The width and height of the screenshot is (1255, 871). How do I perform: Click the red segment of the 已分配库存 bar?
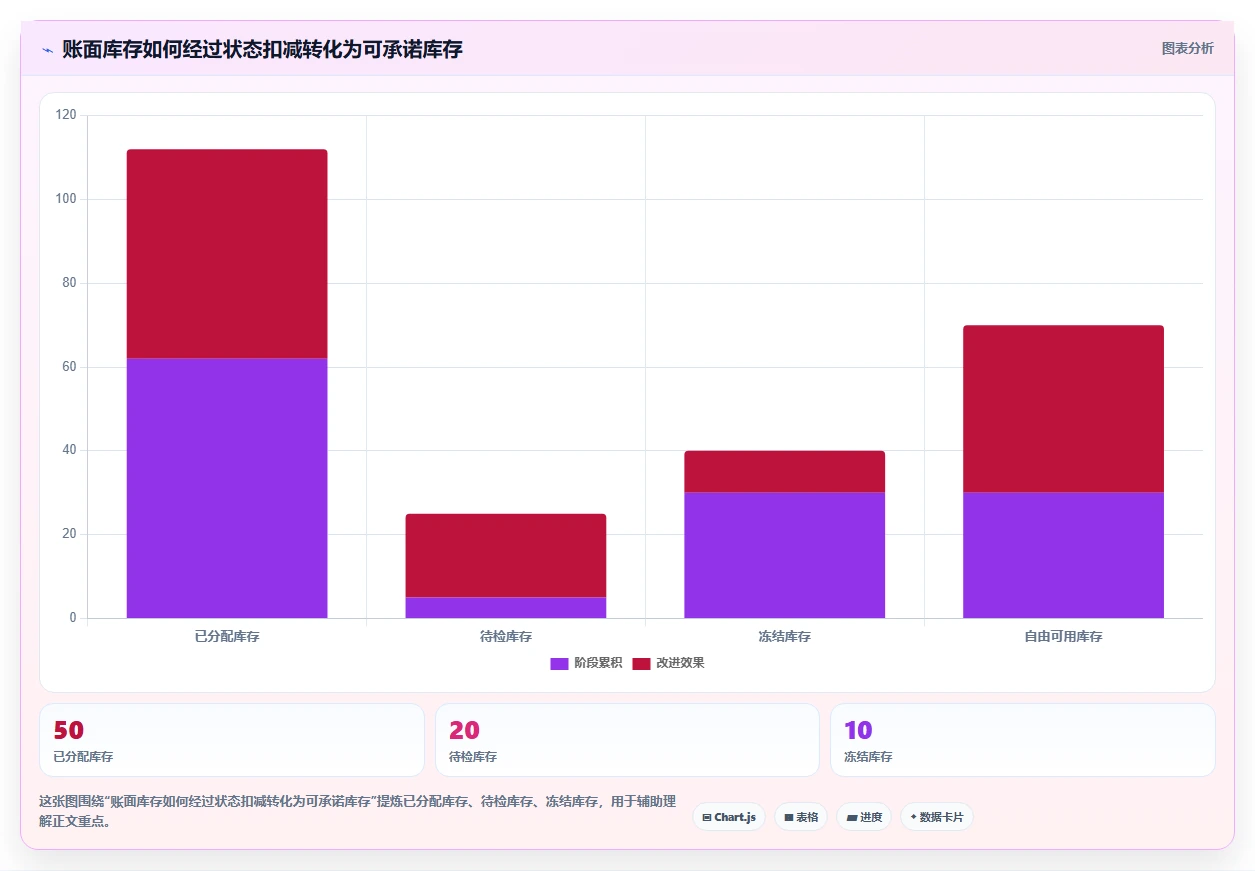pyautogui.click(x=227, y=254)
